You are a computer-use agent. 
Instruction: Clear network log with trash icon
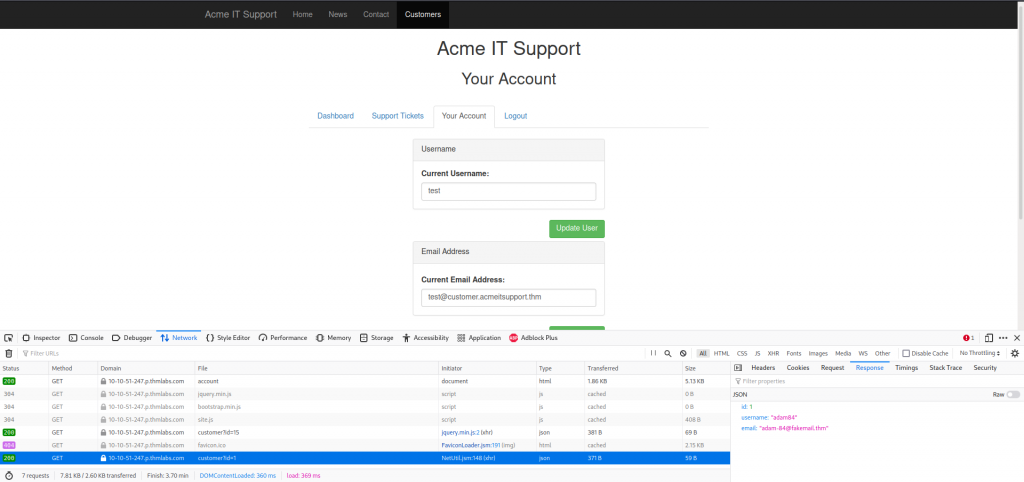point(9,353)
